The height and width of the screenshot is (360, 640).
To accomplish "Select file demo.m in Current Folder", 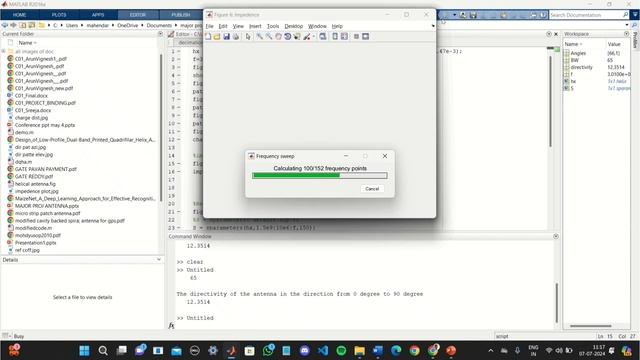I will point(24,132).
